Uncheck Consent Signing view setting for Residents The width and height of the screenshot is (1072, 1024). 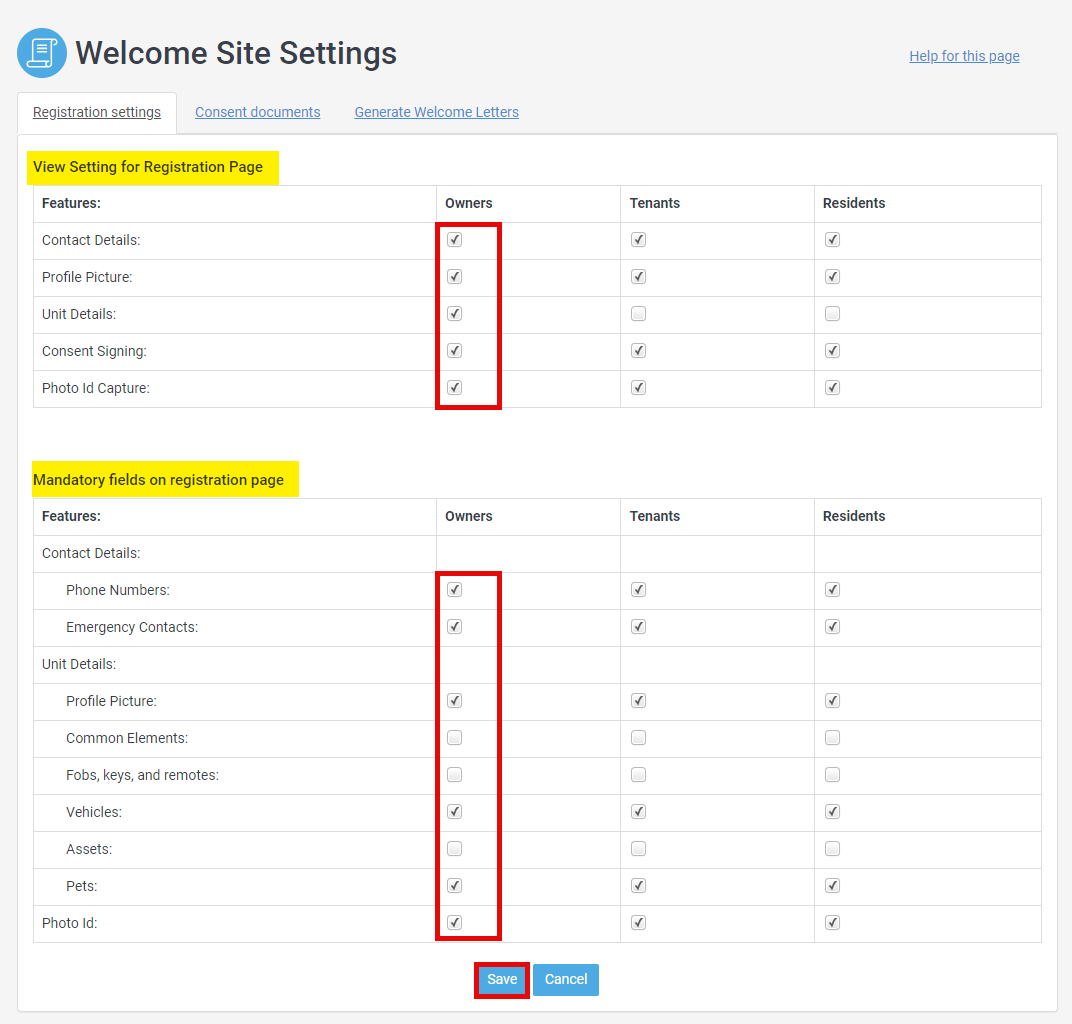click(832, 351)
